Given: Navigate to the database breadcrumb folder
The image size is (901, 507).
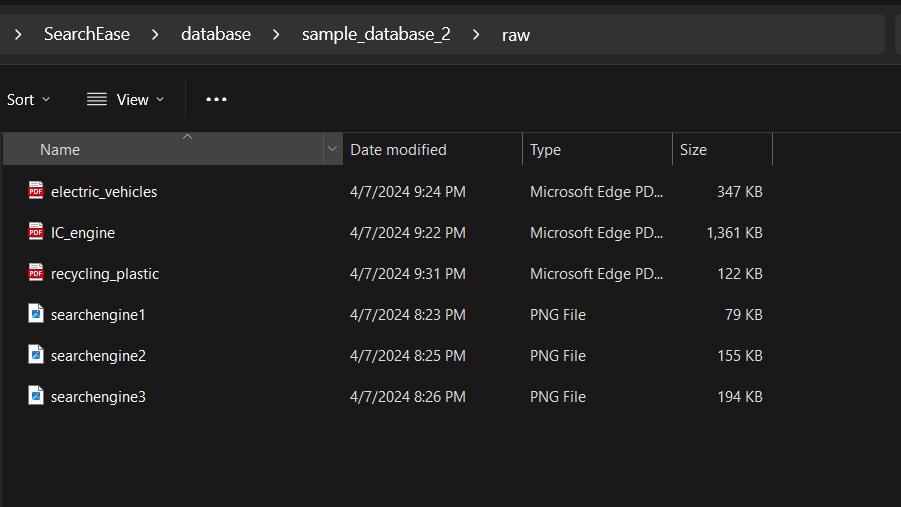Looking at the screenshot, I should (x=216, y=34).
